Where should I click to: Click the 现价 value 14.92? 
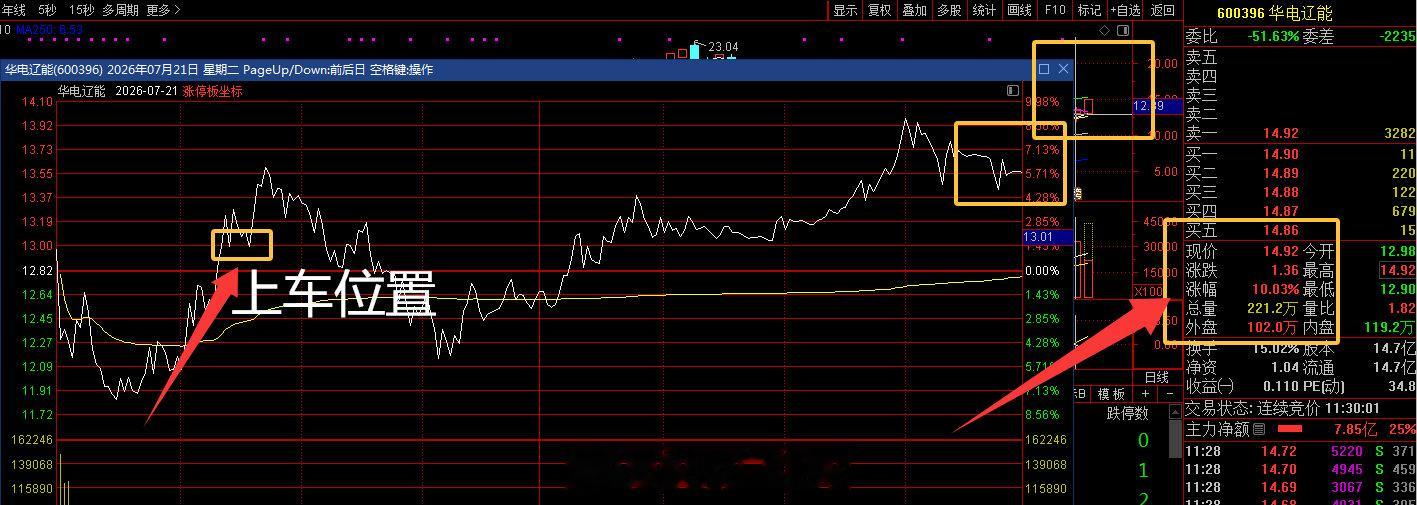pyautogui.click(x=1280, y=251)
